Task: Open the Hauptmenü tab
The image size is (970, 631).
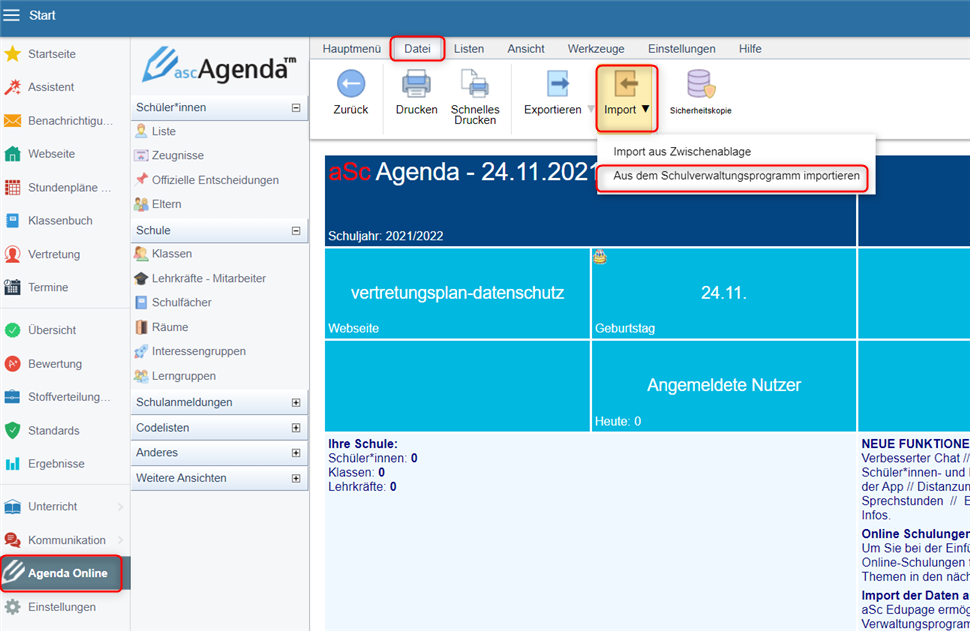Action: (x=351, y=49)
